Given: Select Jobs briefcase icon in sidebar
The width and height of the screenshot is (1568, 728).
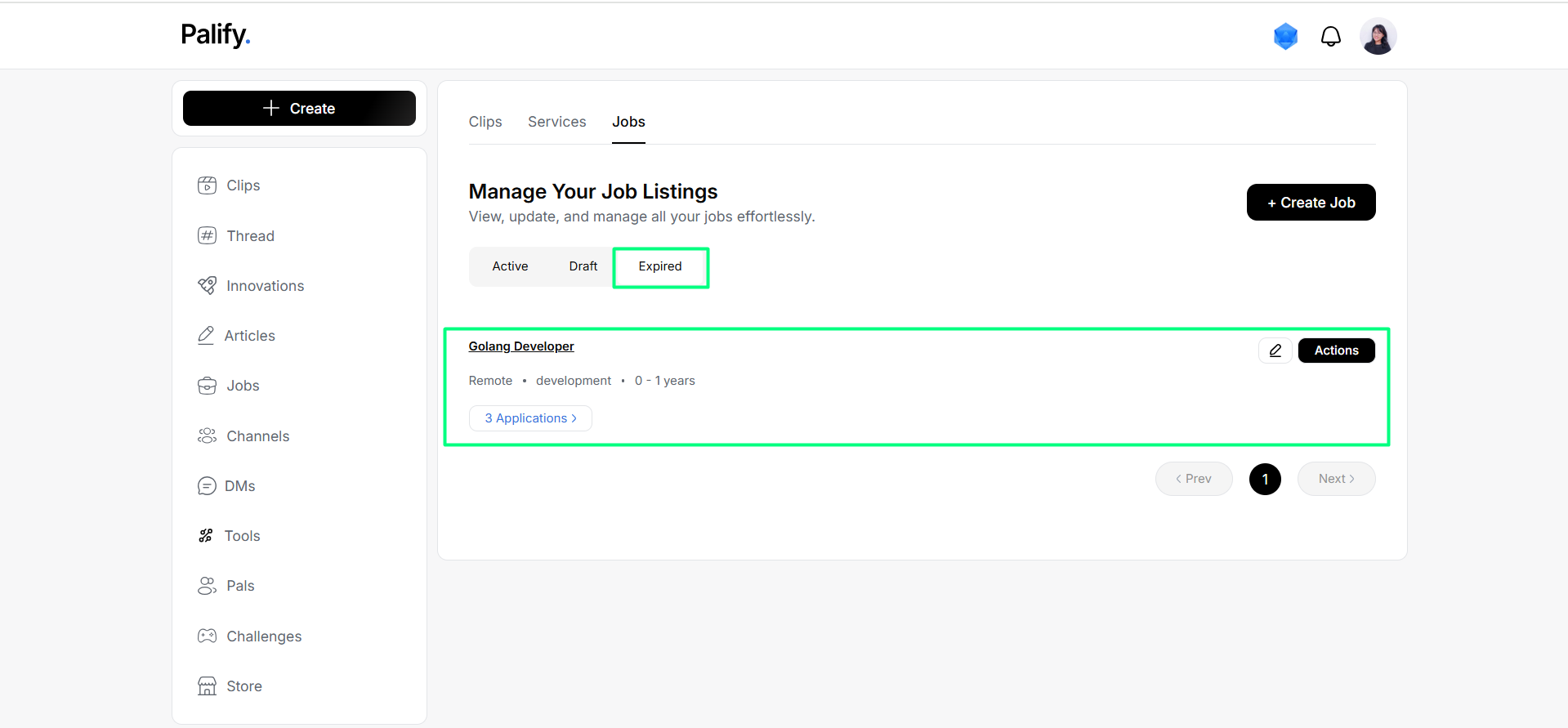Looking at the screenshot, I should pos(207,386).
